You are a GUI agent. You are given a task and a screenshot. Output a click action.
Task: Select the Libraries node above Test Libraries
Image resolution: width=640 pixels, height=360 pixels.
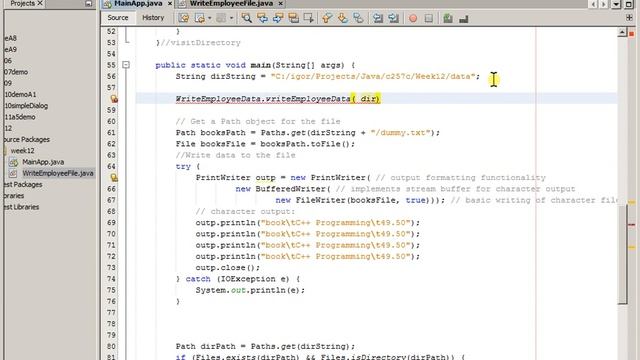coord(14,196)
